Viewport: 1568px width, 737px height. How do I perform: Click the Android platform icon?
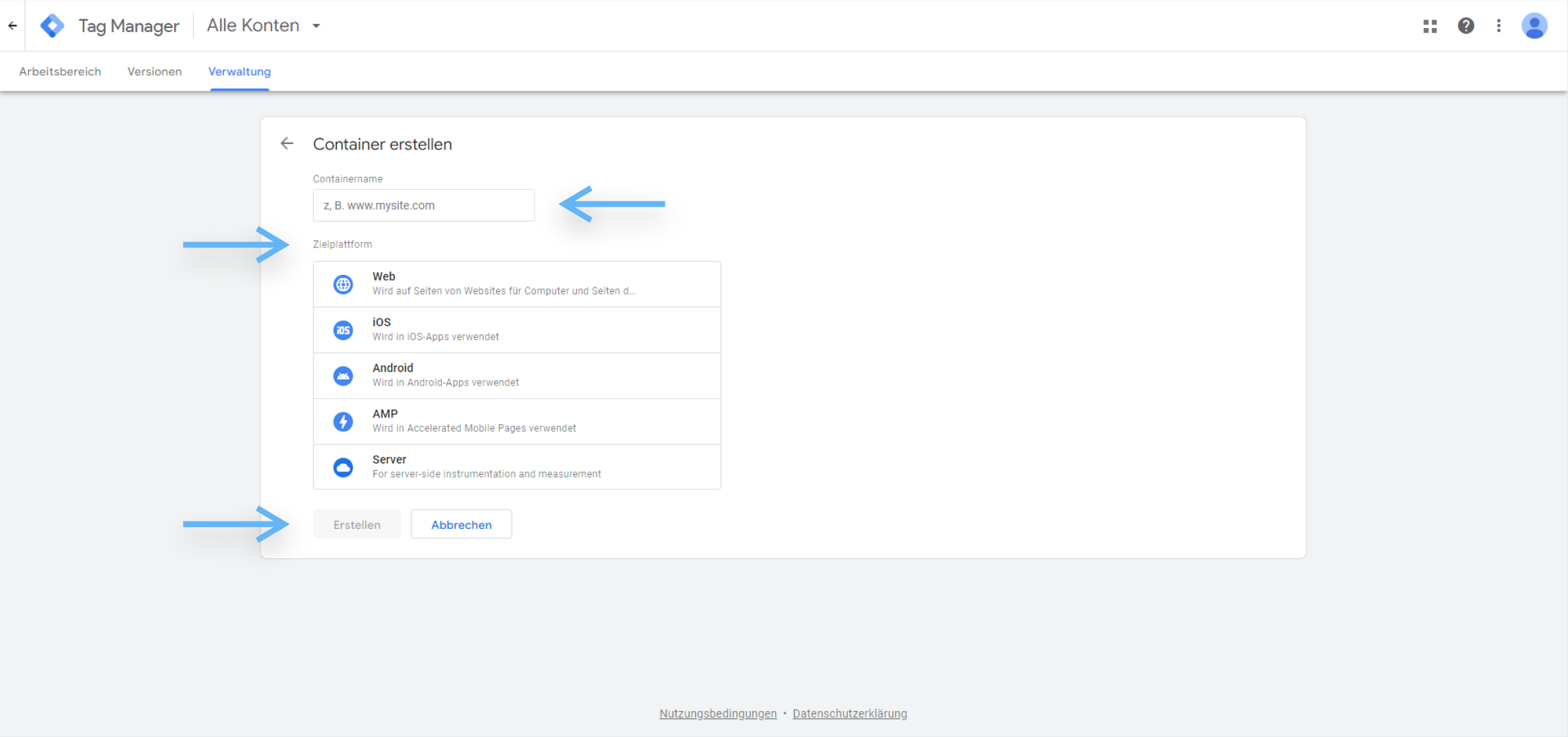pos(343,376)
